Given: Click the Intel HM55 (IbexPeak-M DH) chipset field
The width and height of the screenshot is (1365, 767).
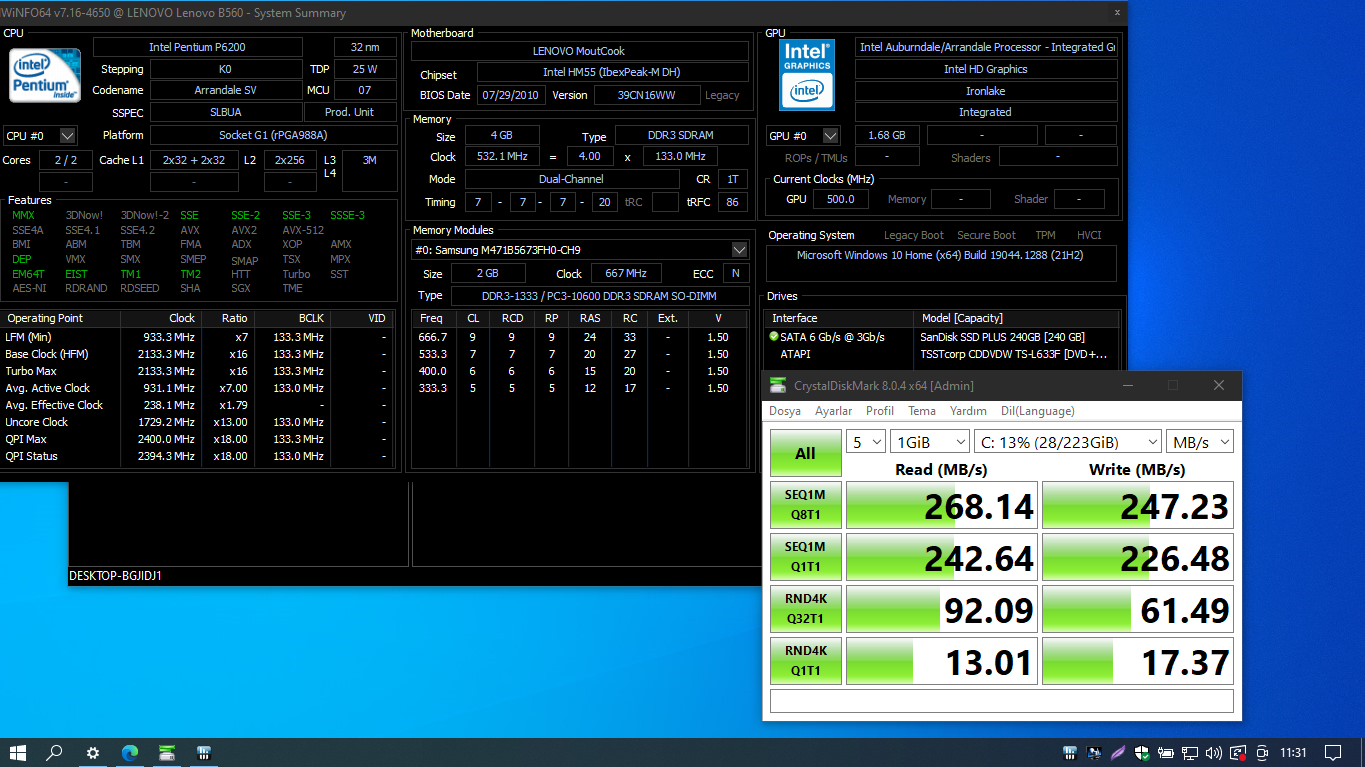Looking at the screenshot, I should click(x=612, y=73).
